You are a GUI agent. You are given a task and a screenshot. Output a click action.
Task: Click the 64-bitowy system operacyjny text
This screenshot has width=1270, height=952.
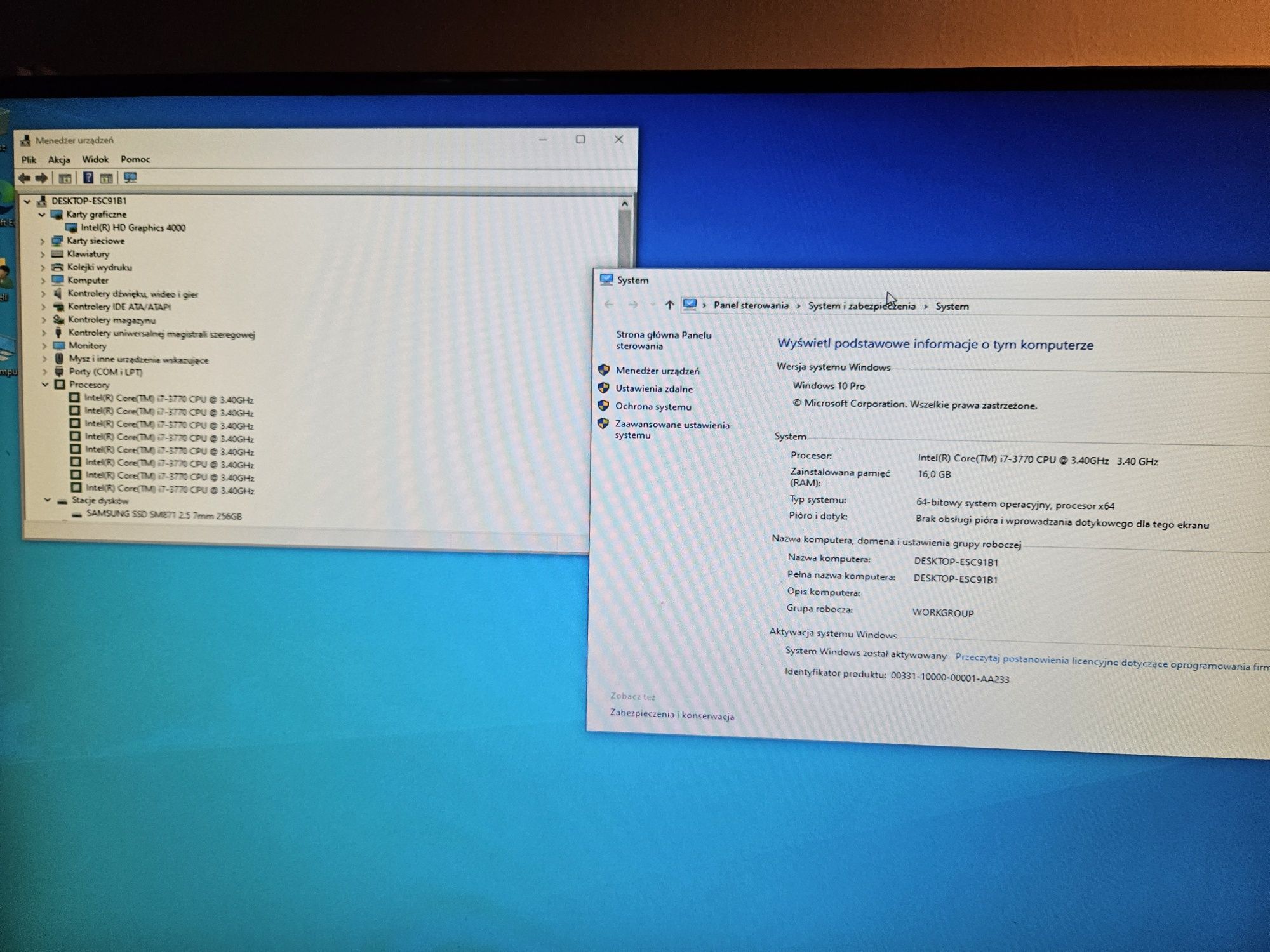tap(1015, 504)
